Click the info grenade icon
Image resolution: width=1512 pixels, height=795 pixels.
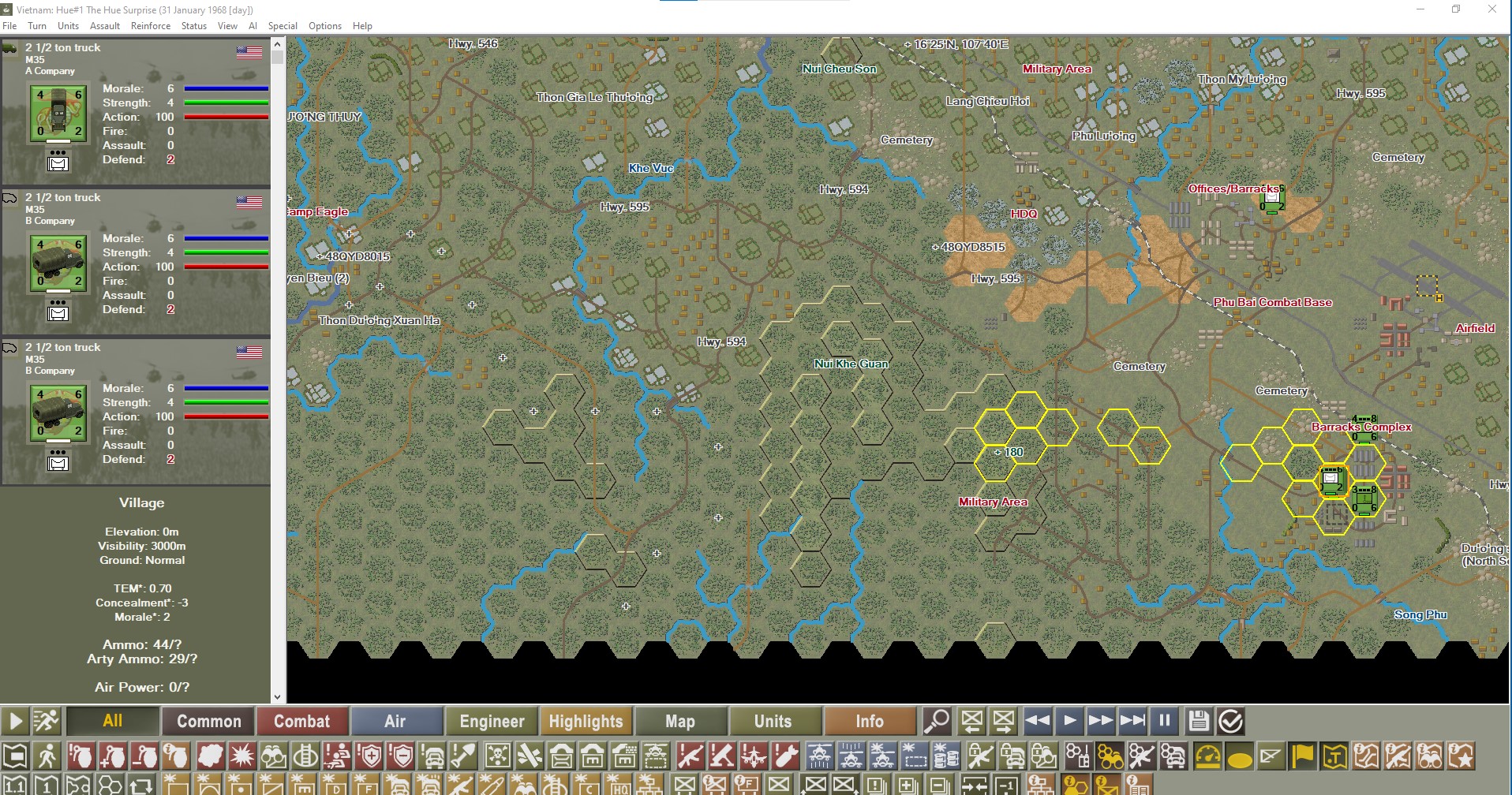(177, 756)
